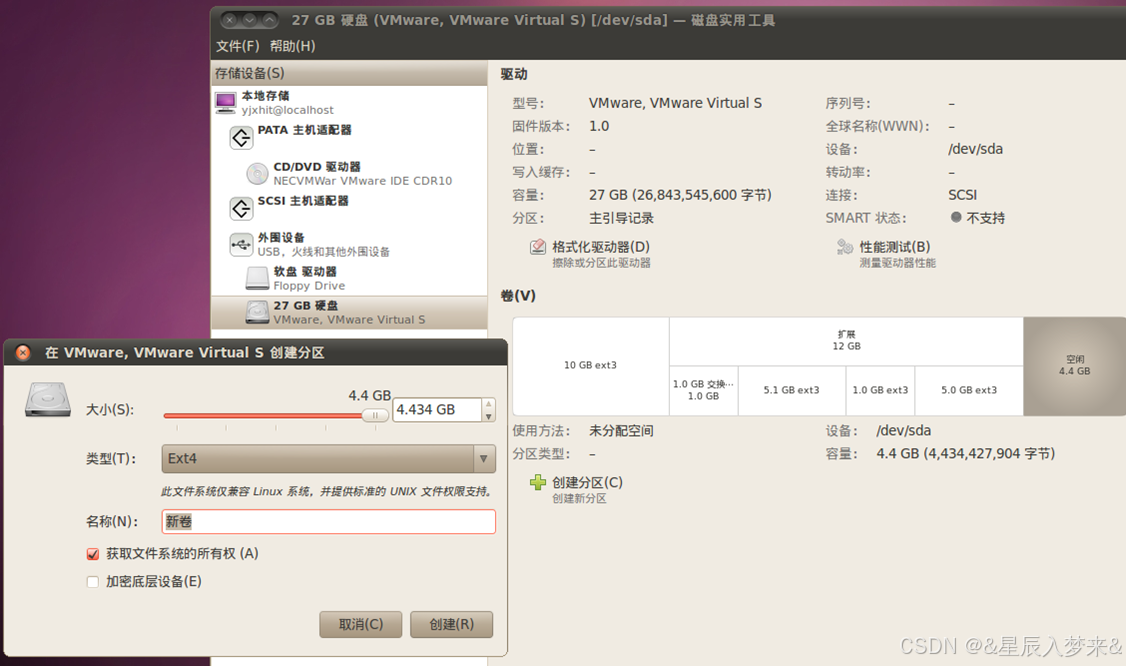Image resolution: width=1126 pixels, height=666 pixels.
Task: Click the 名称 field containing 新卷
Action: [329, 522]
